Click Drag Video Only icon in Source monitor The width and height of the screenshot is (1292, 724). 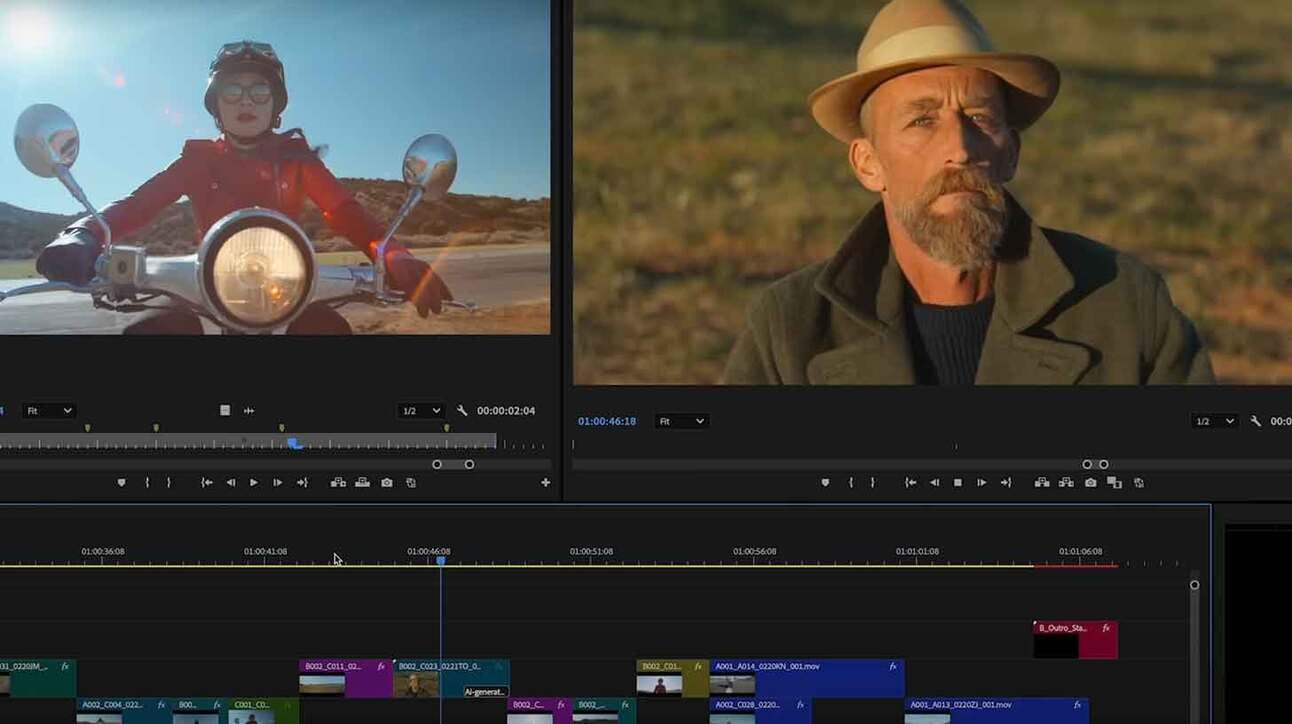point(225,411)
